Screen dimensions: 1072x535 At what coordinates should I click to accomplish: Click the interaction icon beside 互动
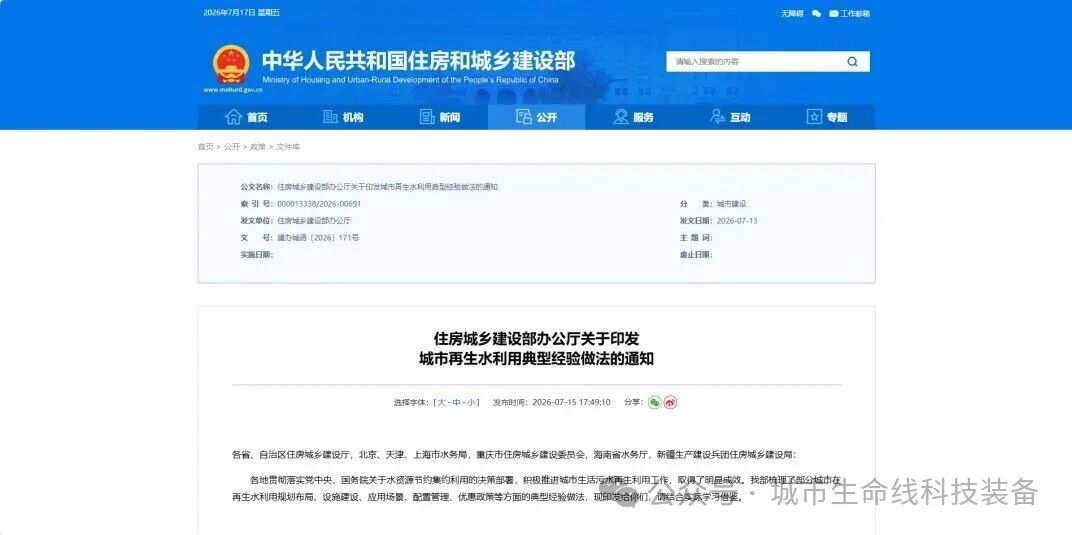coord(718,117)
